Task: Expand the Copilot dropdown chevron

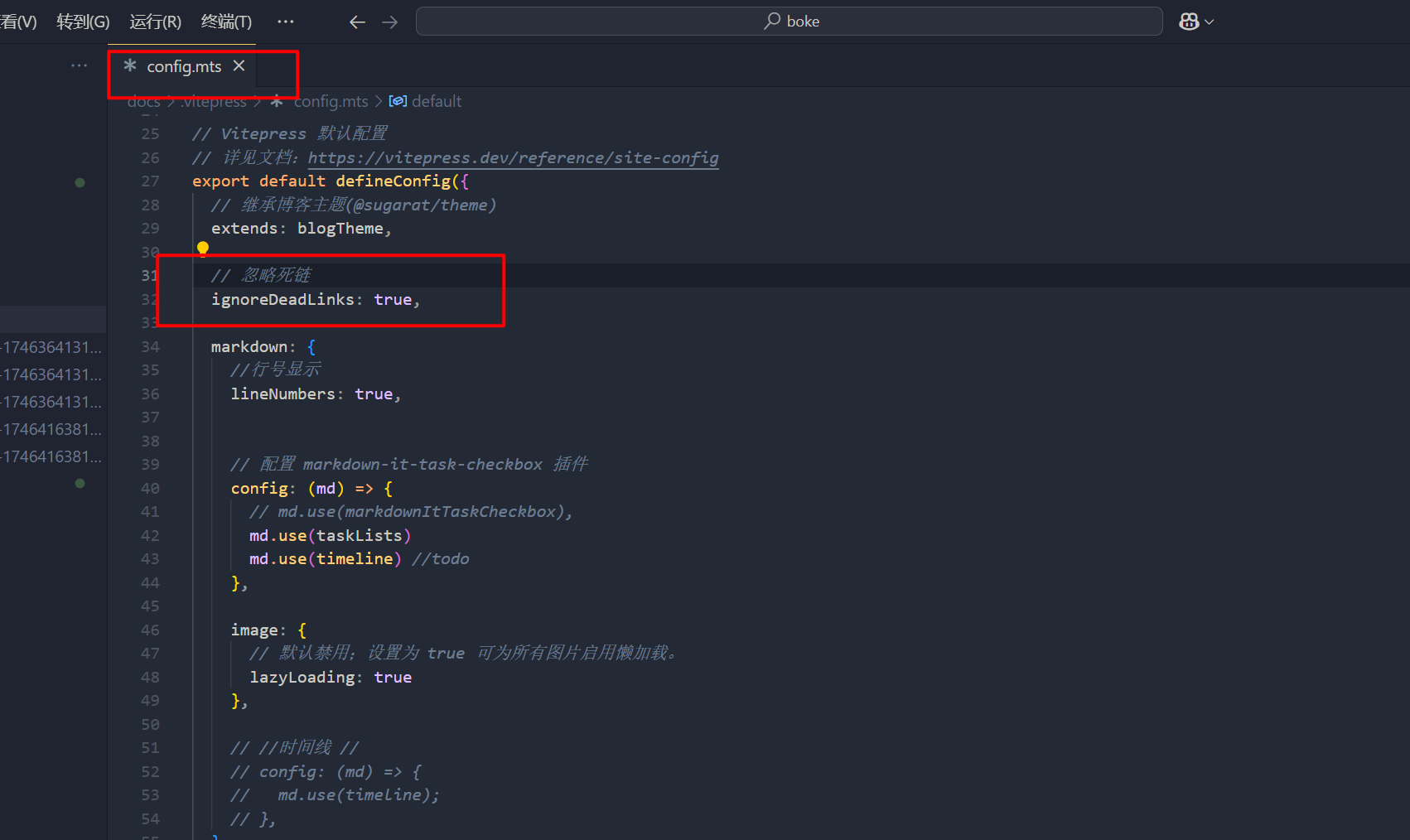Action: pyautogui.click(x=1210, y=22)
